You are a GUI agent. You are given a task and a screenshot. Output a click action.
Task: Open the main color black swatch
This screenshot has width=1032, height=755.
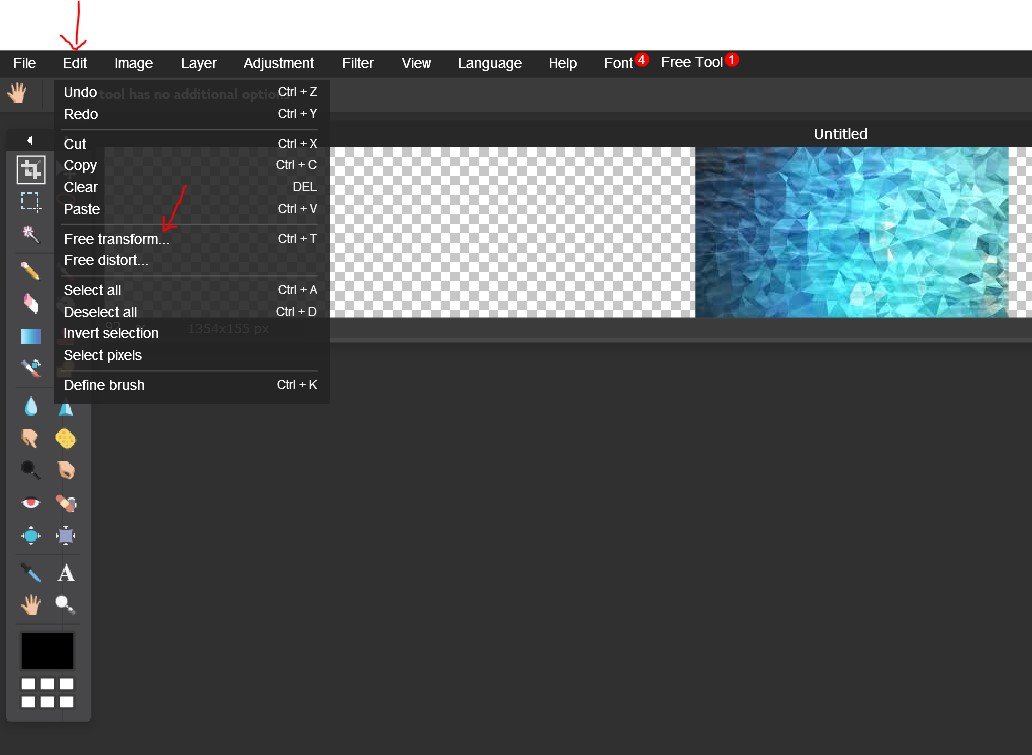click(x=47, y=651)
